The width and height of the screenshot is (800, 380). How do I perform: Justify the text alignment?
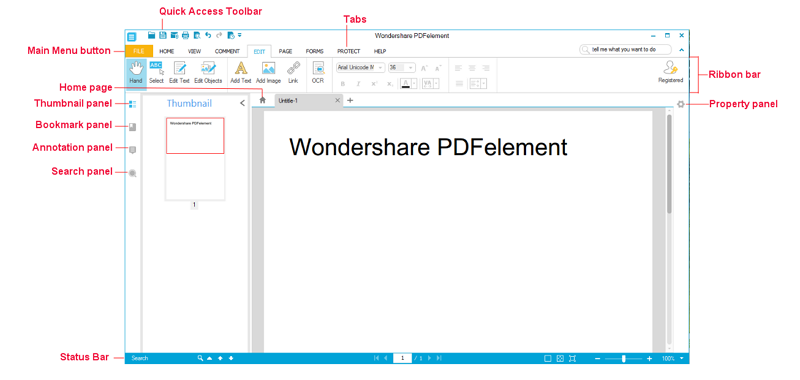click(459, 84)
